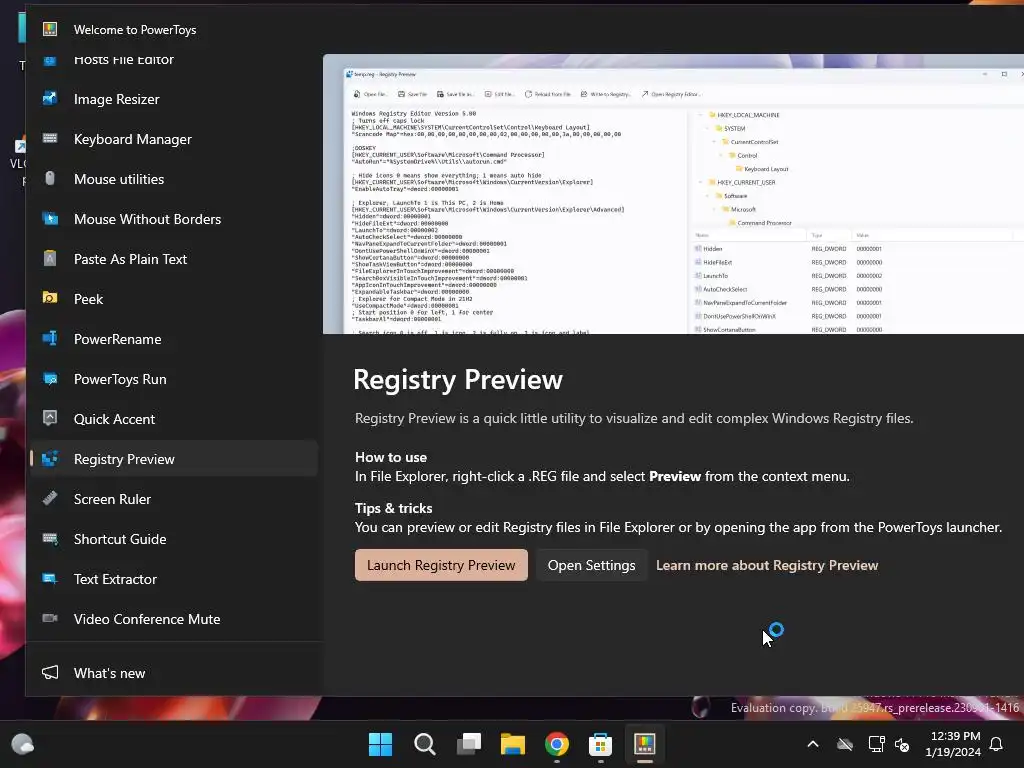Select Screen Ruler in the sidebar

(x=174, y=498)
